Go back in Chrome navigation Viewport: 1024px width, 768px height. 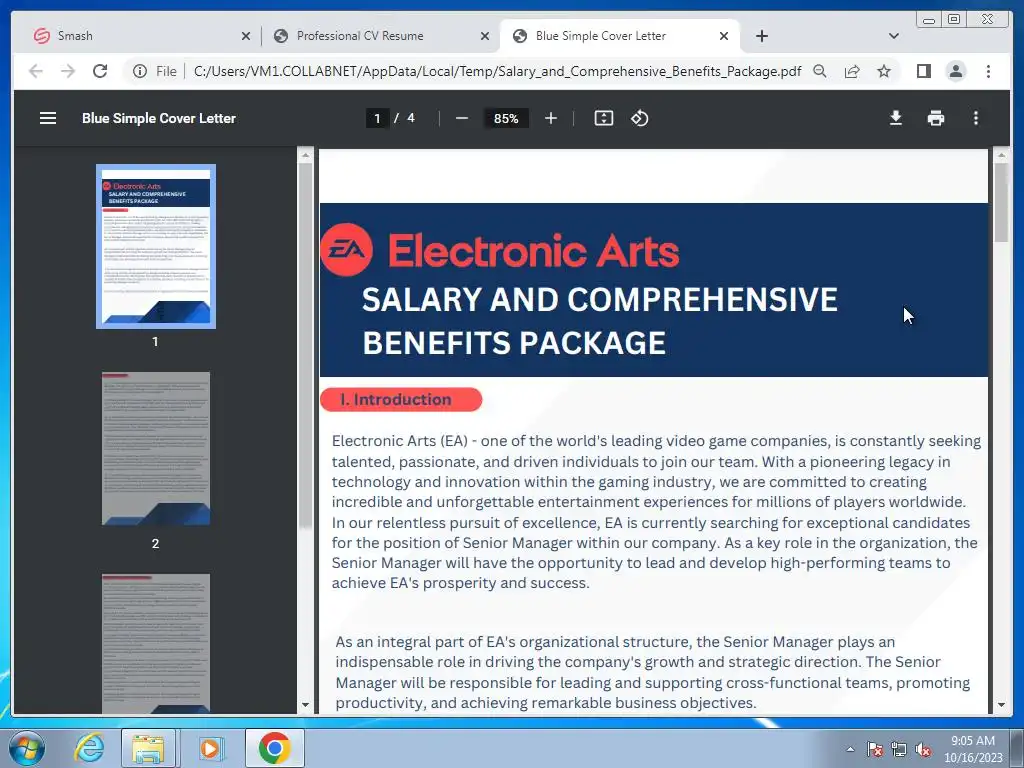point(36,71)
